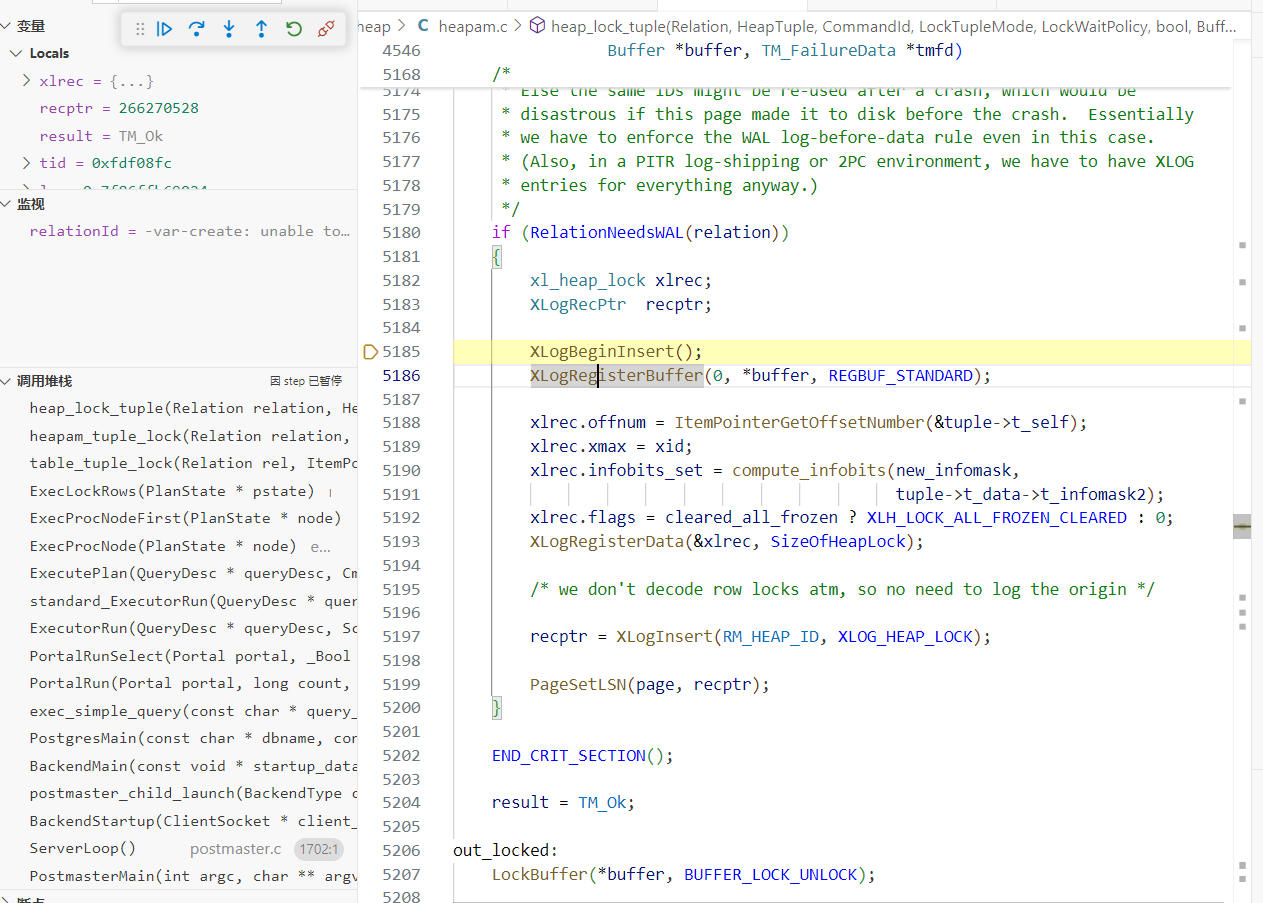Step over the current line
Screen dimensions: 1263x903
[197, 30]
